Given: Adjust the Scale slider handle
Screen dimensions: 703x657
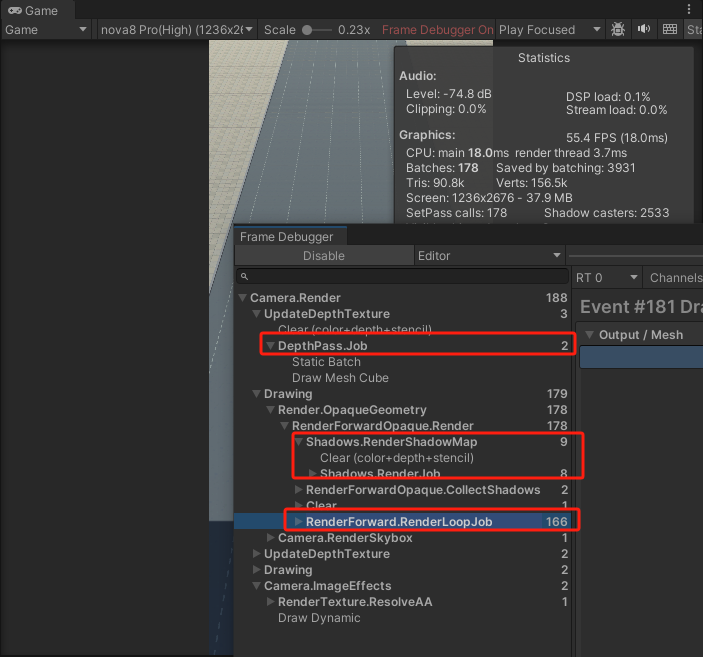Looking at the screenshot, I should (x=307, y=30).
